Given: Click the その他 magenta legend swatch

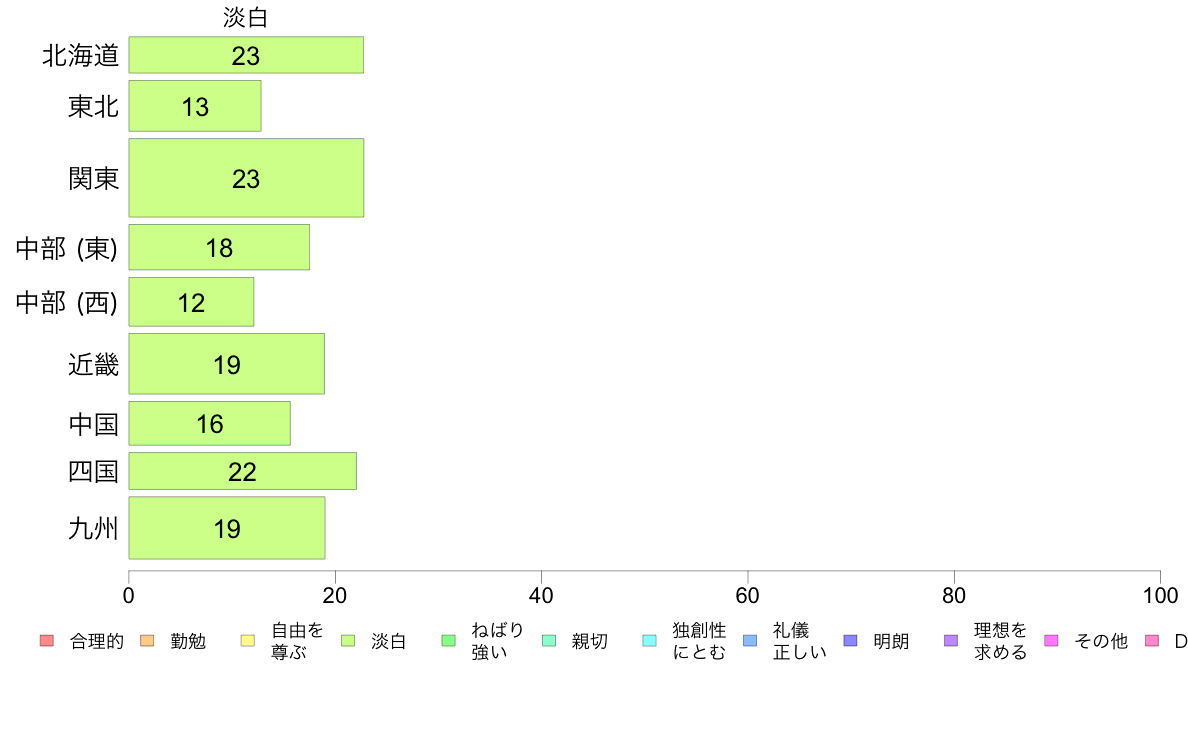Looking at the screenshot, I should pos(1051,640).
